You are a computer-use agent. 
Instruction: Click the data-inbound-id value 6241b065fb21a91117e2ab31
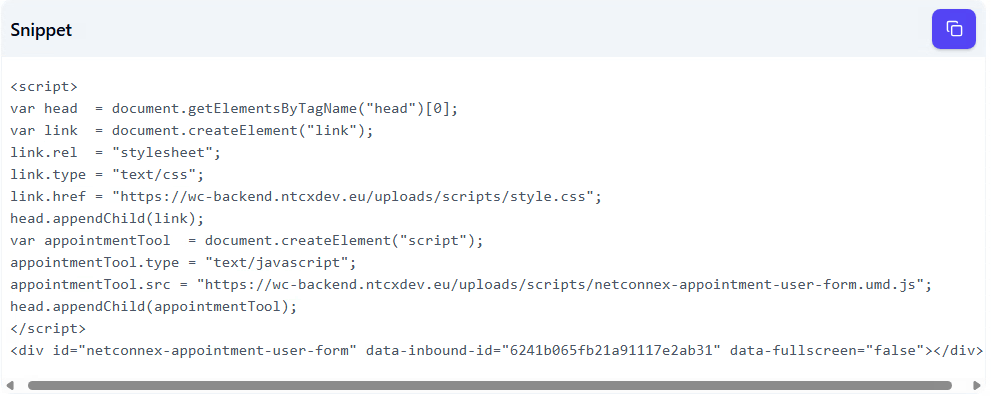611,351
